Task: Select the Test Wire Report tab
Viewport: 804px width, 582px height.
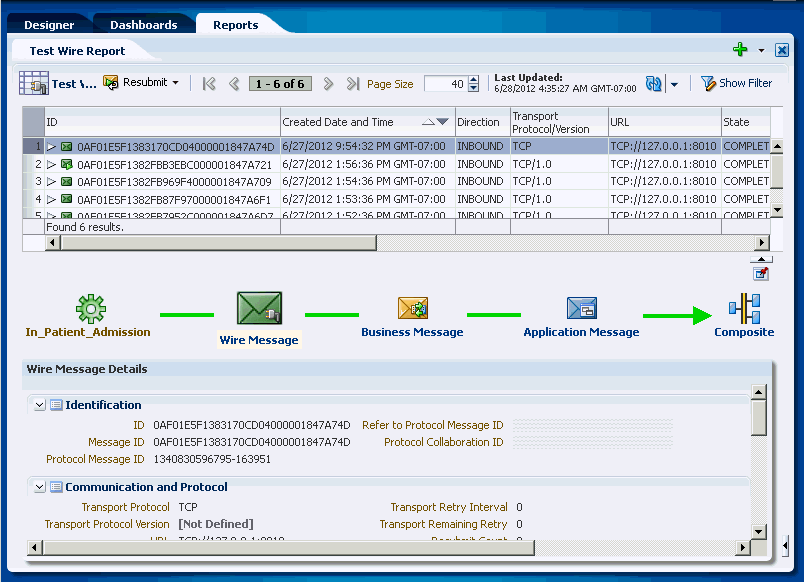Action: pos(77,51)
